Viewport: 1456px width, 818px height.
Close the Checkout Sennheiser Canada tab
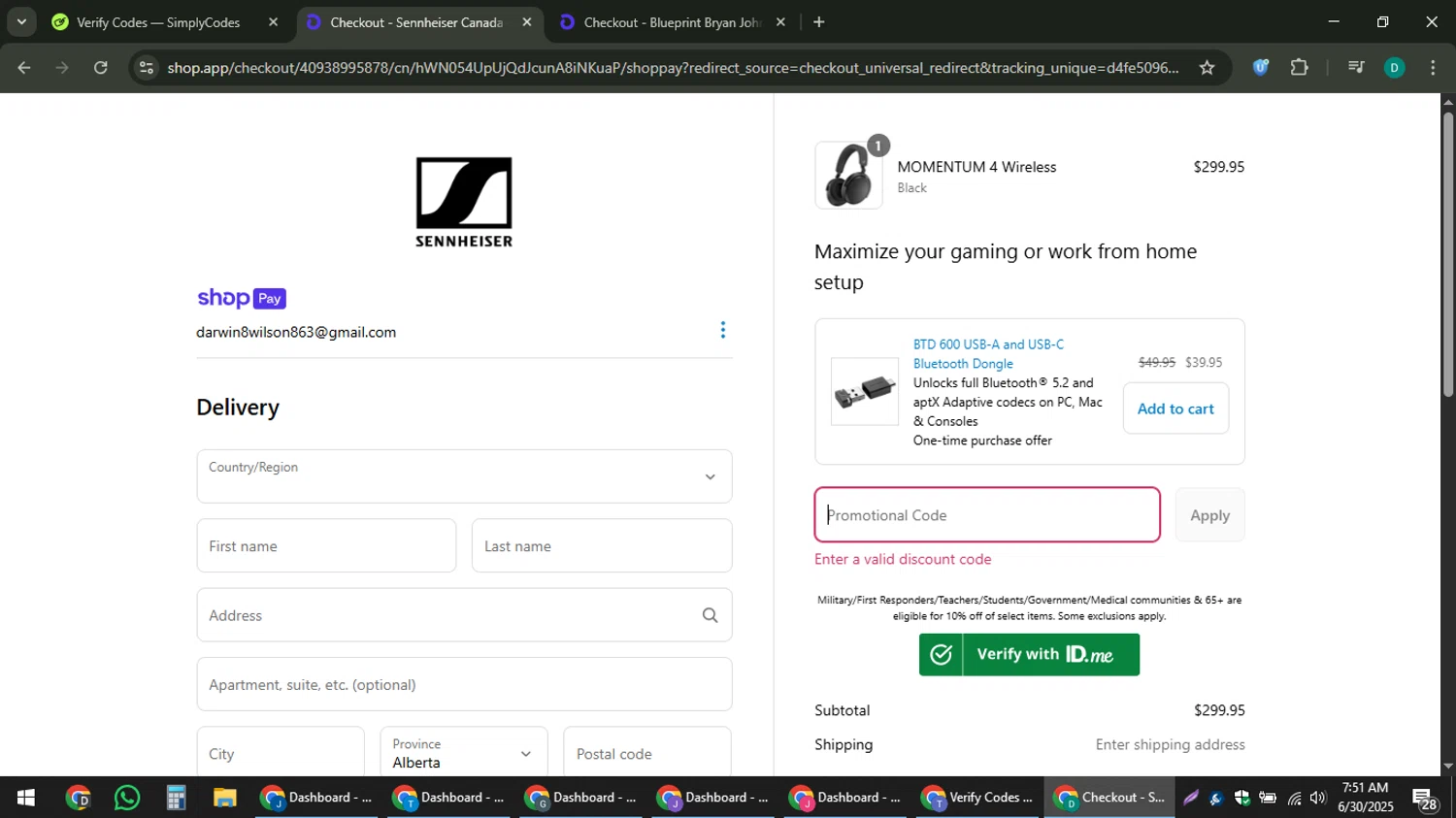pyautogui.click(x=527, y=22)
